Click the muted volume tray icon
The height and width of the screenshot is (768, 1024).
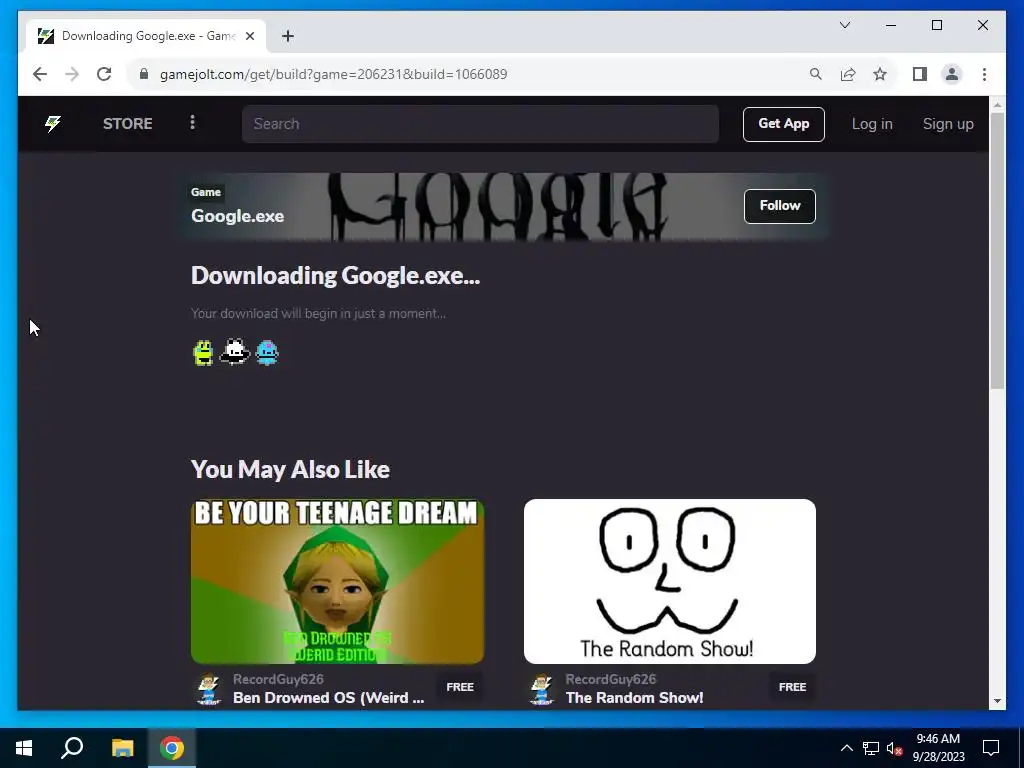click(x=895, y=748)
